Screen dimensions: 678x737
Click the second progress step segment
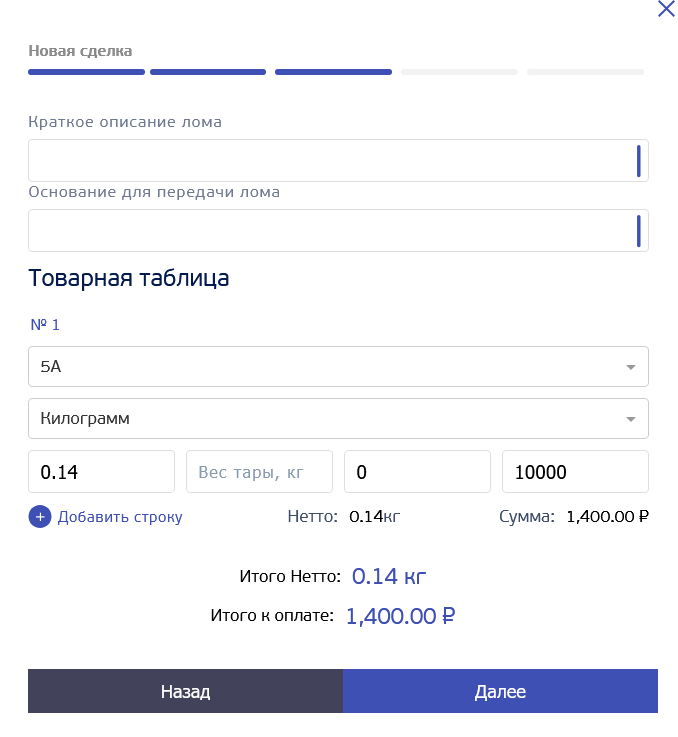(x=208, y=72)
